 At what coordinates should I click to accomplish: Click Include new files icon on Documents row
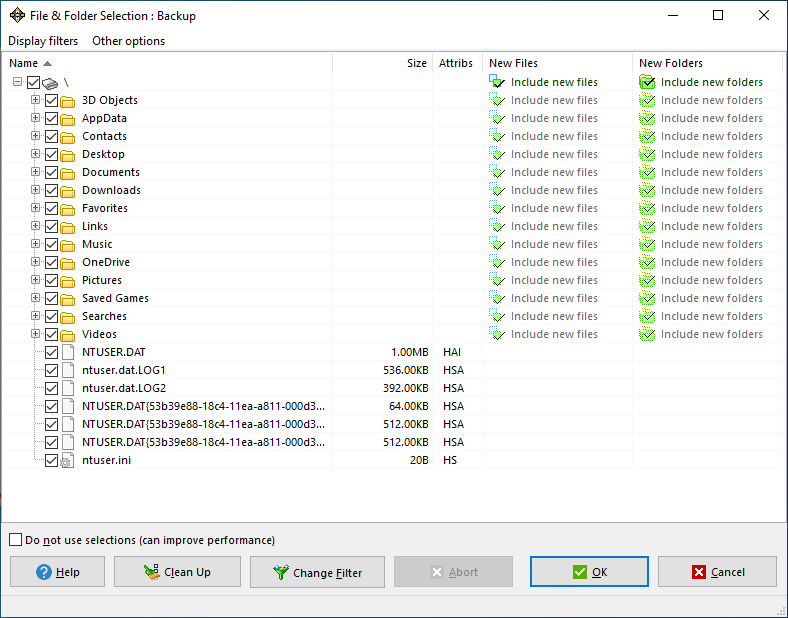[x=497, y=172]
